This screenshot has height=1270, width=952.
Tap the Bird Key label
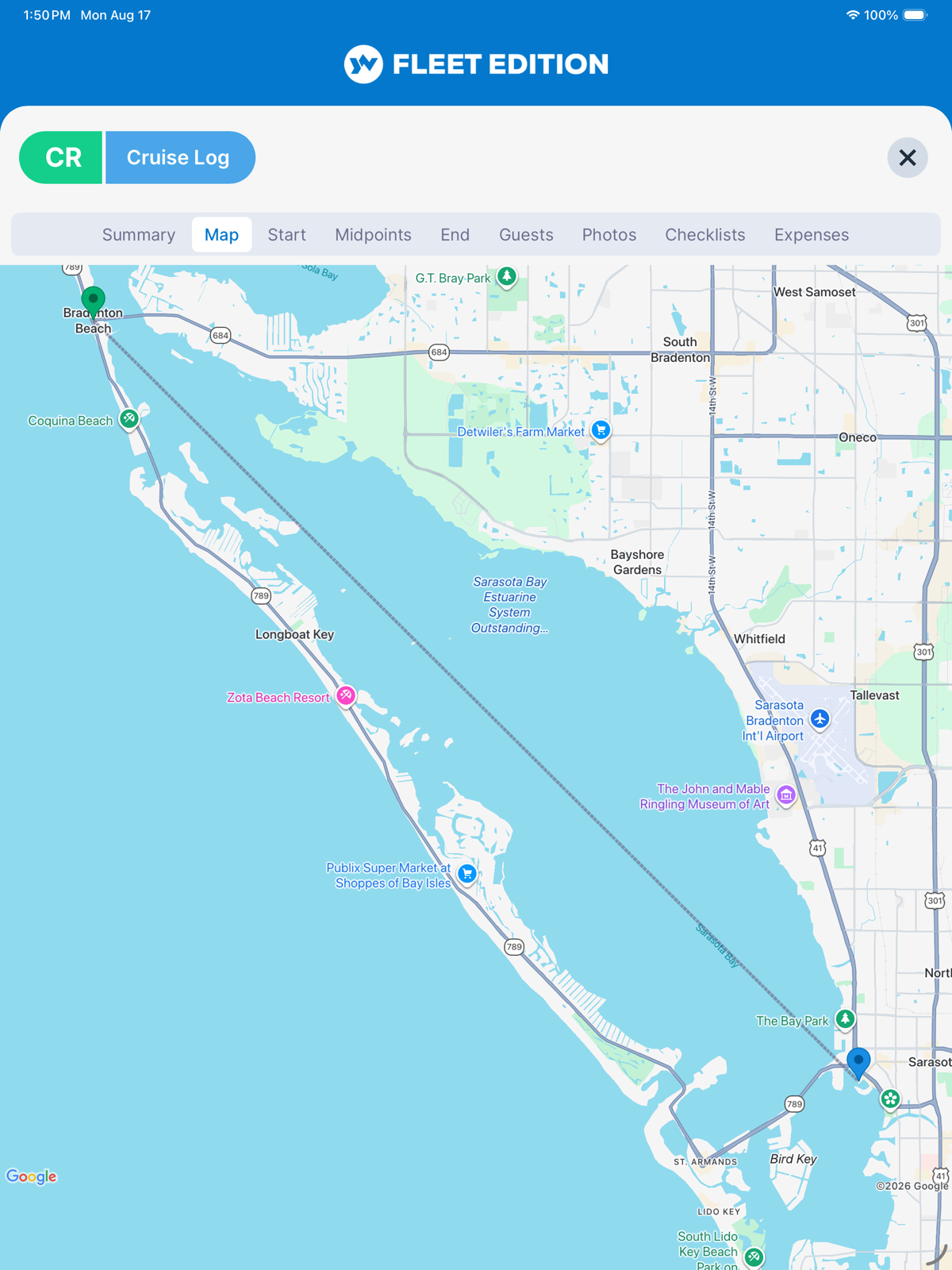click(x=793, y=1159)
